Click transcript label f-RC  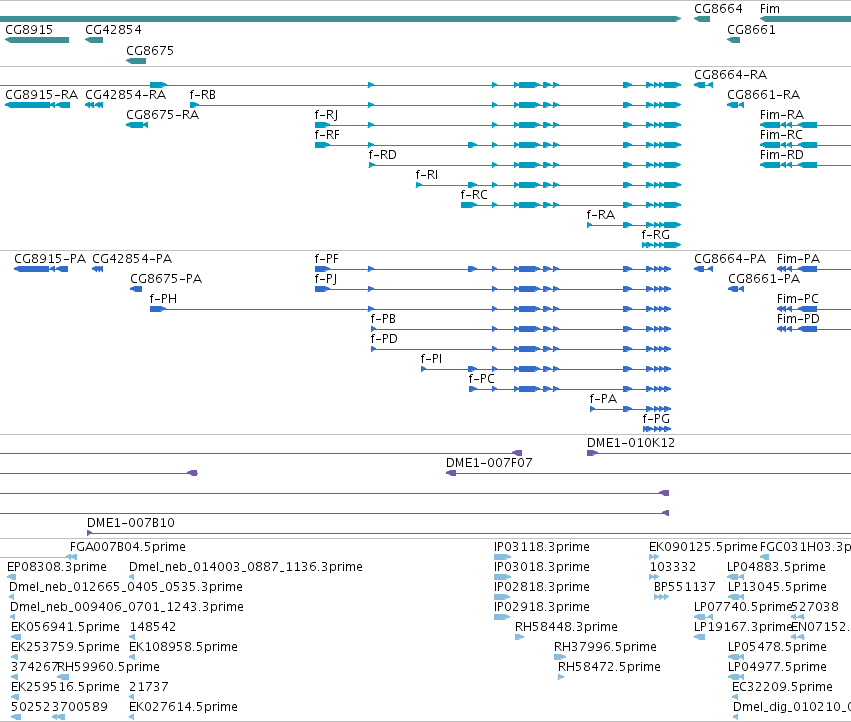[x=474, y=194]
